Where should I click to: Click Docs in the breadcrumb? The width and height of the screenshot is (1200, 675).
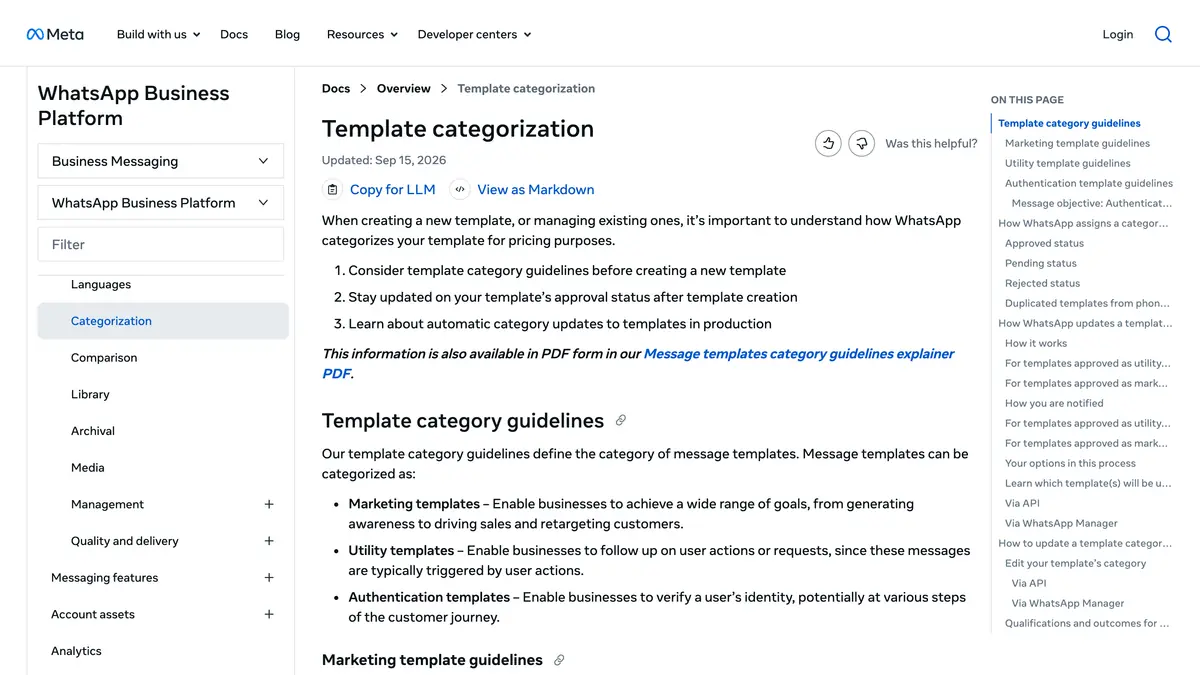tap(336, 89)
